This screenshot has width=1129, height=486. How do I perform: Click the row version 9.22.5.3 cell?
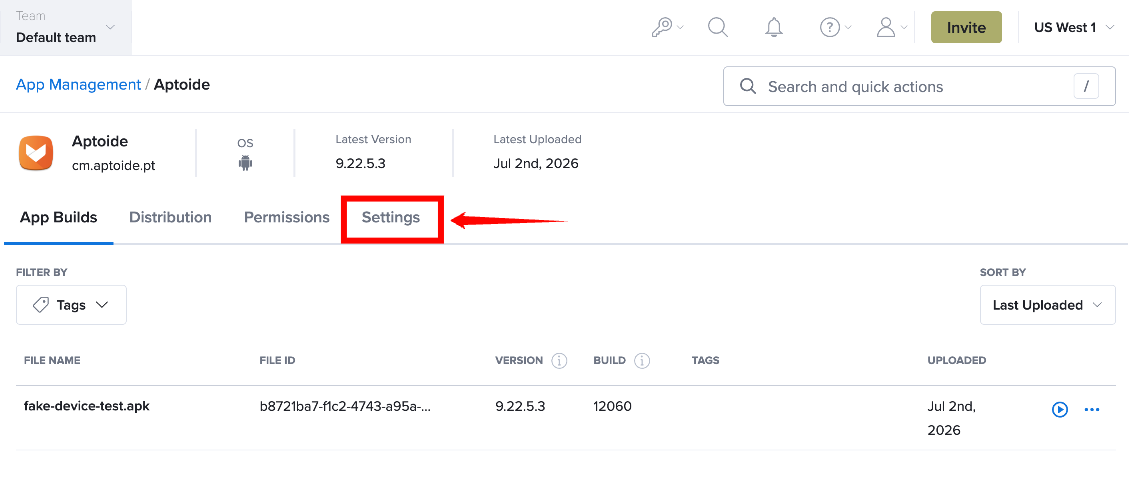point(520,406)
